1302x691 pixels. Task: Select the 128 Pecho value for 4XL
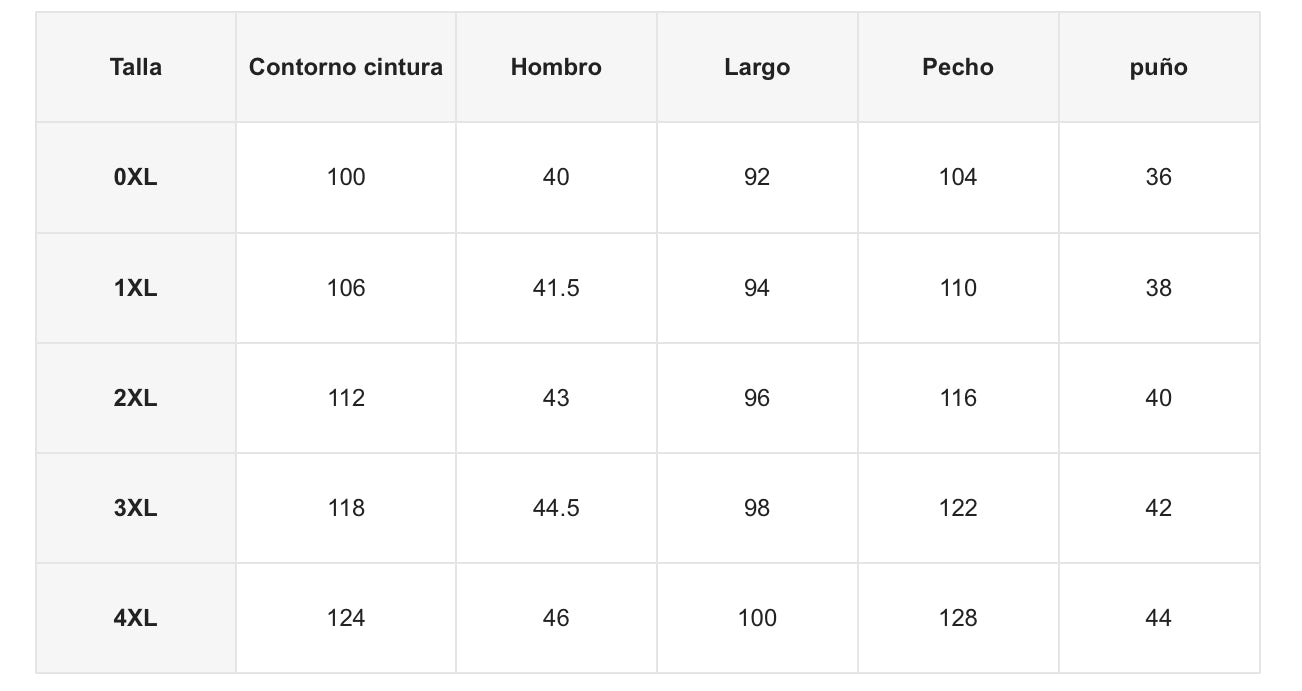[958, 618]
